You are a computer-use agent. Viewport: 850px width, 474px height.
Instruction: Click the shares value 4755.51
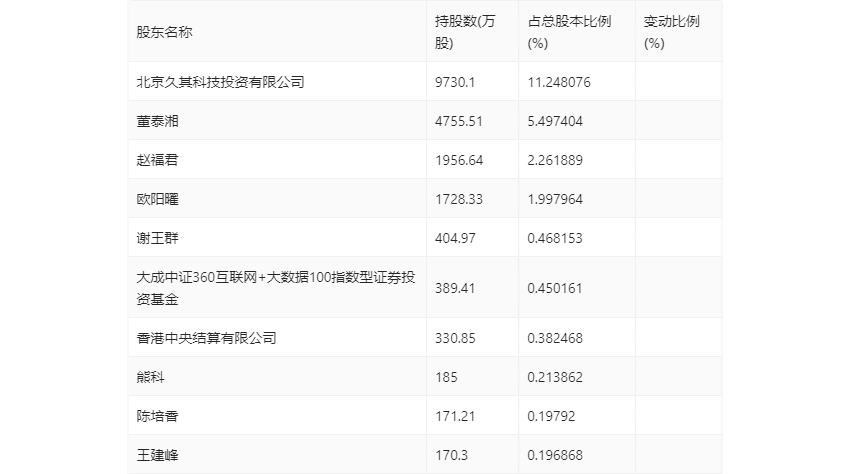click(x=459, y=121)
